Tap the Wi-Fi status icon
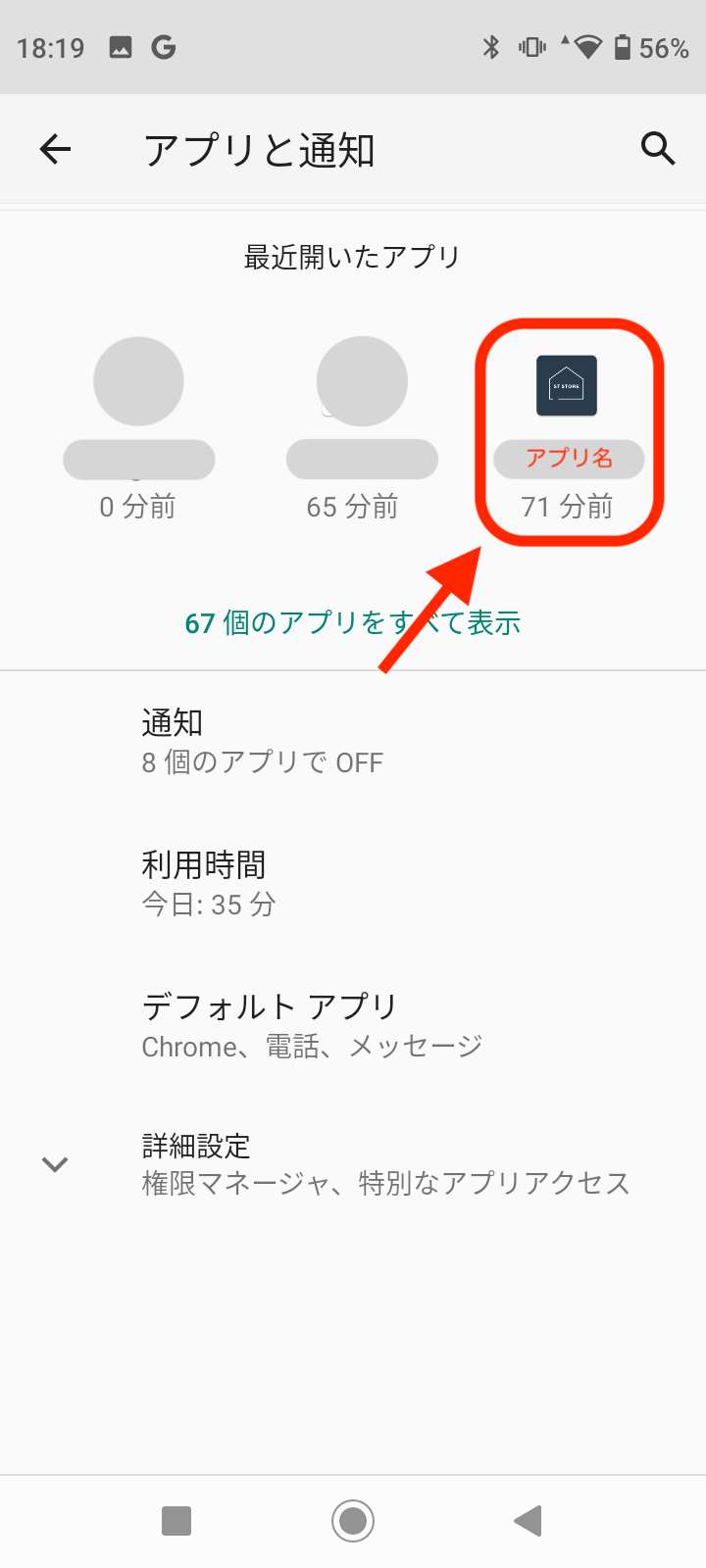706x1568 pixels. click(586, 47)
